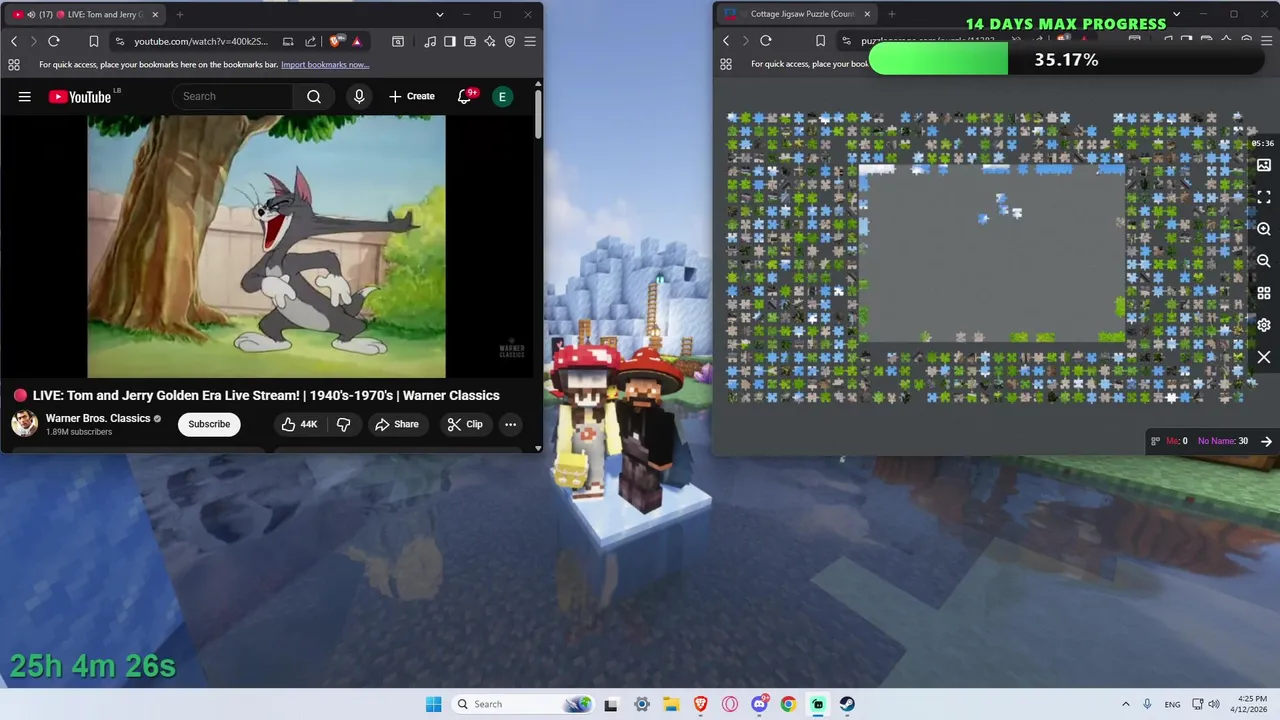The image size is (1280, 720).
Task: Open Warner Bros. Classics channel name
Action: pos(98,418)
